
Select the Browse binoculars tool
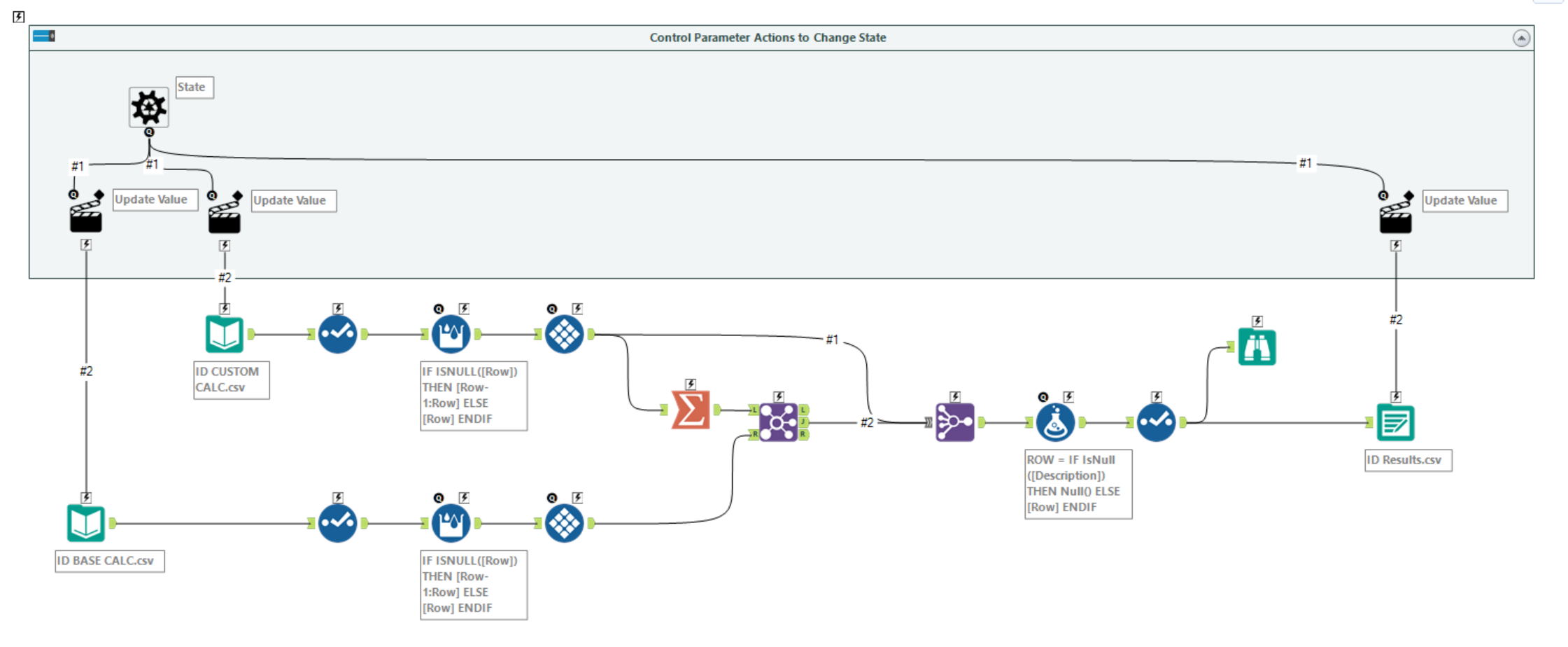tap(1257, 347)
